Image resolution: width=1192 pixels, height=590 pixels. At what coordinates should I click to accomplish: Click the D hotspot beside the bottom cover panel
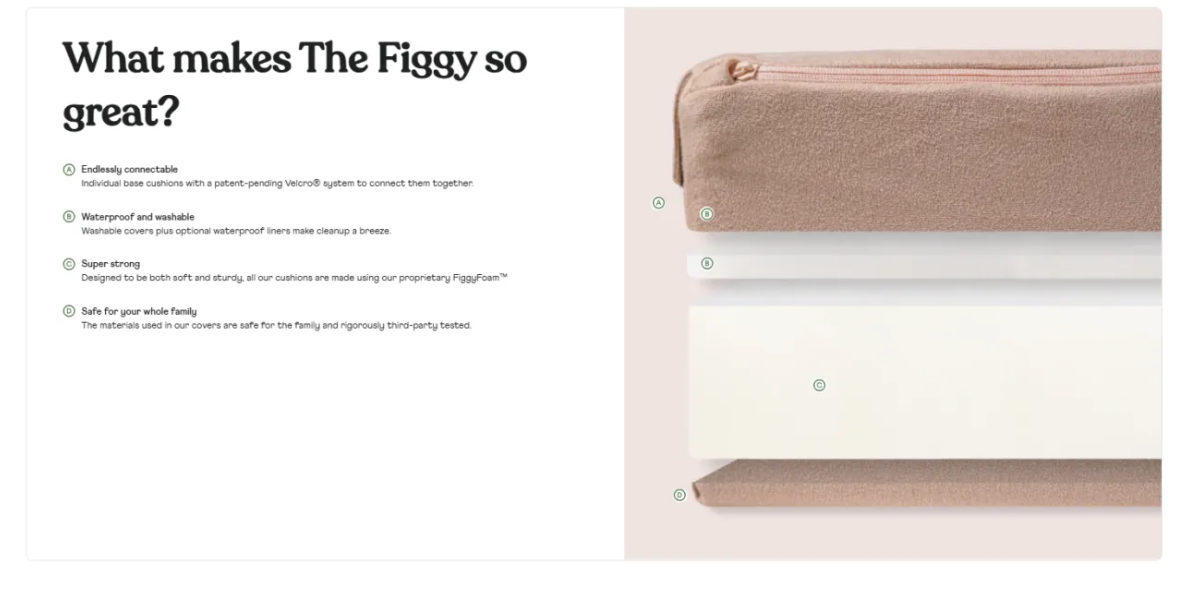click(680, 495)
